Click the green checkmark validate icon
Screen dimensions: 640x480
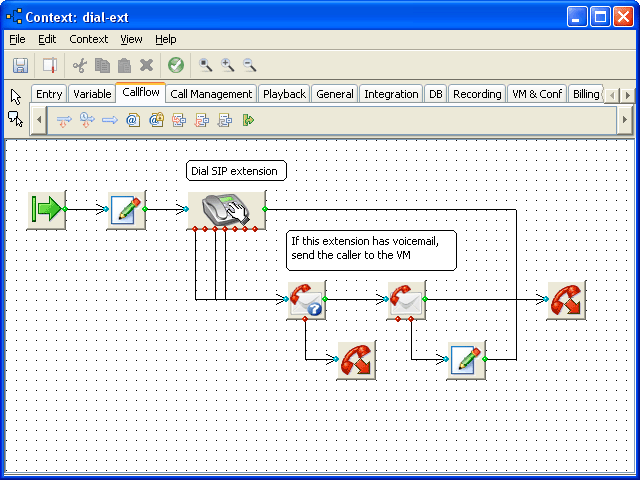coord(176,66)
